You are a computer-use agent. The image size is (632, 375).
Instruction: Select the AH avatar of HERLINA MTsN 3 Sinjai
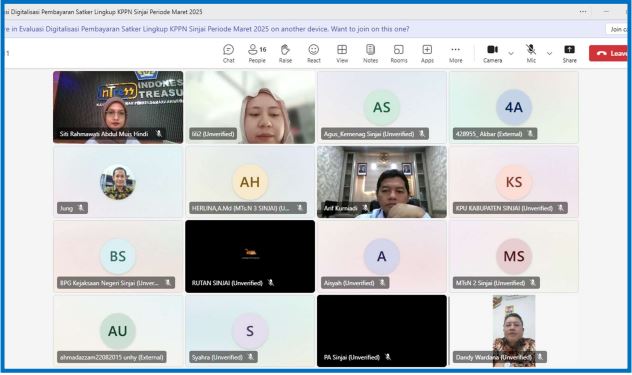click(250, 182)
